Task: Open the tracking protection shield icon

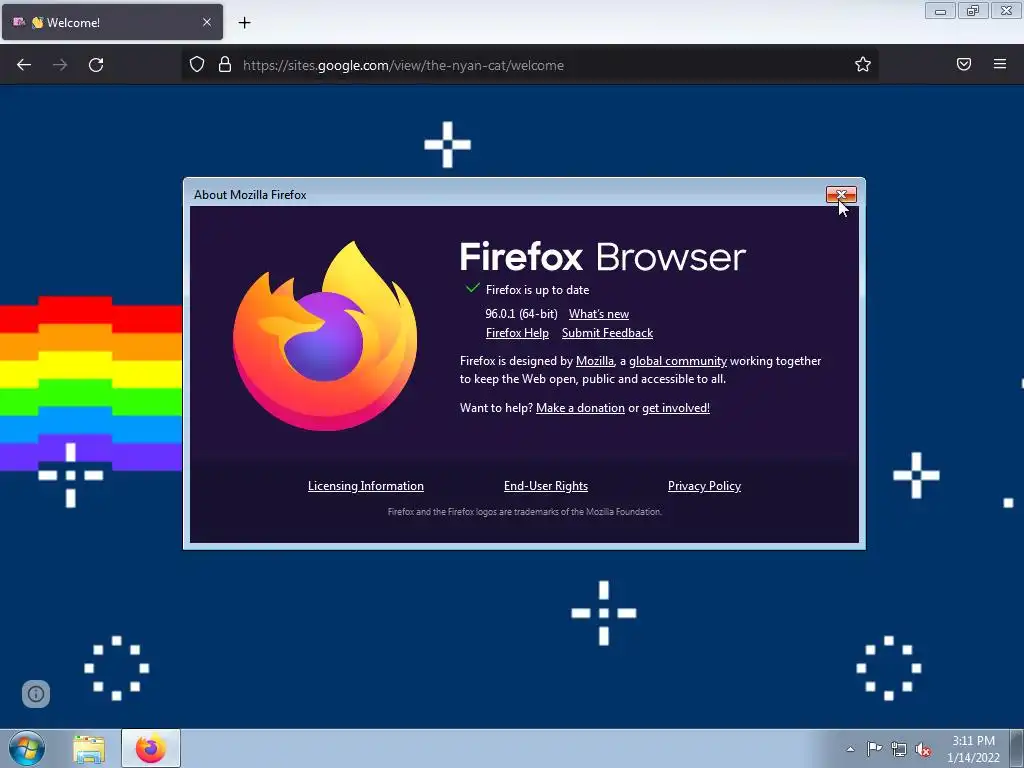Action: tap(197, 65)
